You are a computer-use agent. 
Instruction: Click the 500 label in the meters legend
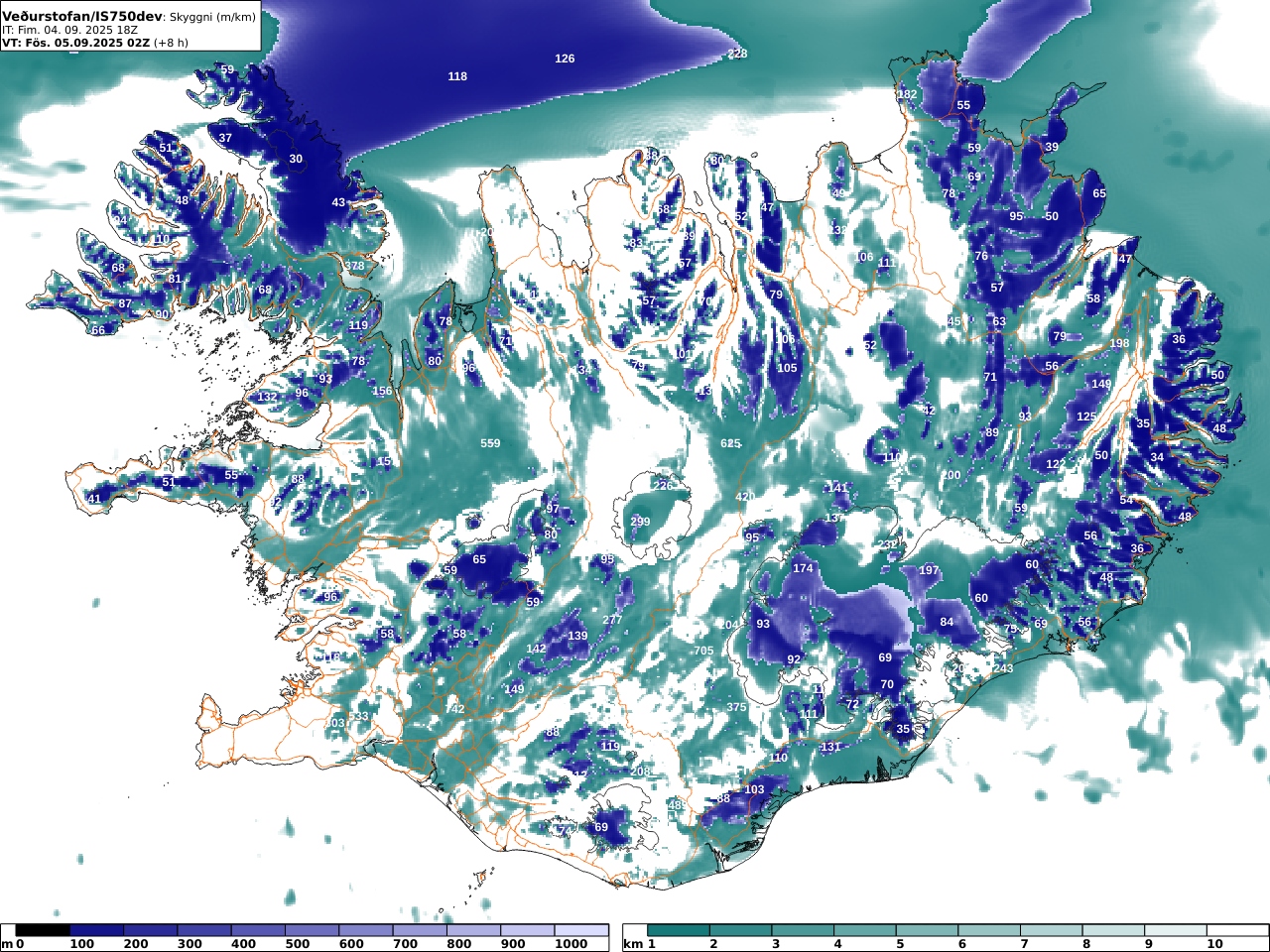click(x=297, y=944)
